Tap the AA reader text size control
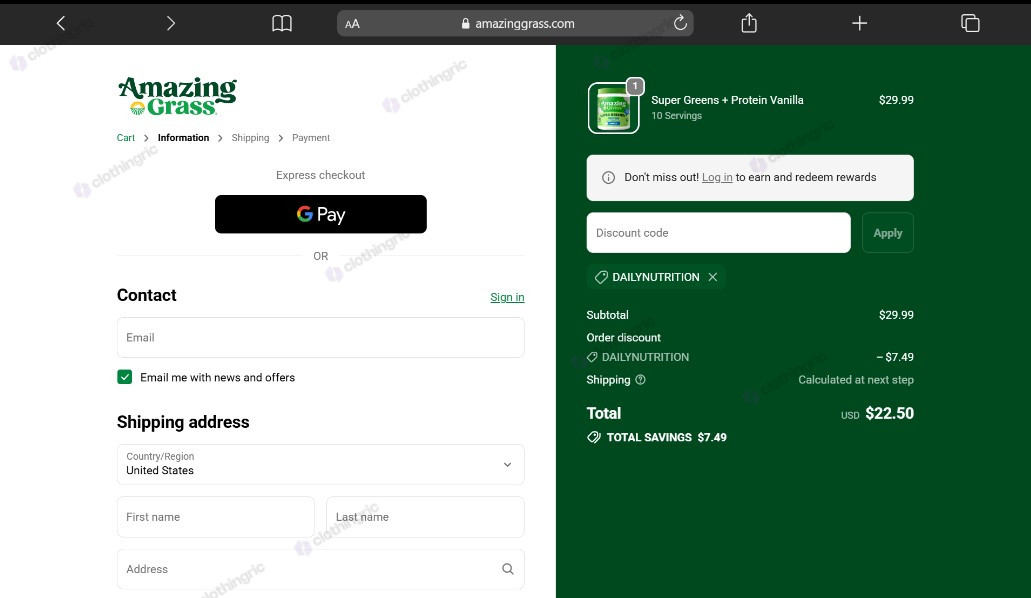The height and width of the screenshot is (598, 1031). click(x=352, y=24)
